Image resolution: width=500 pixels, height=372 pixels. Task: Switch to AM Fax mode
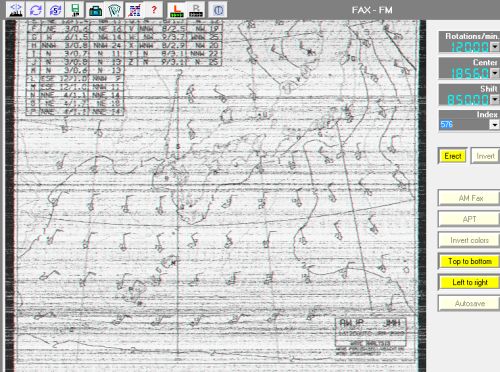[469, 198]
